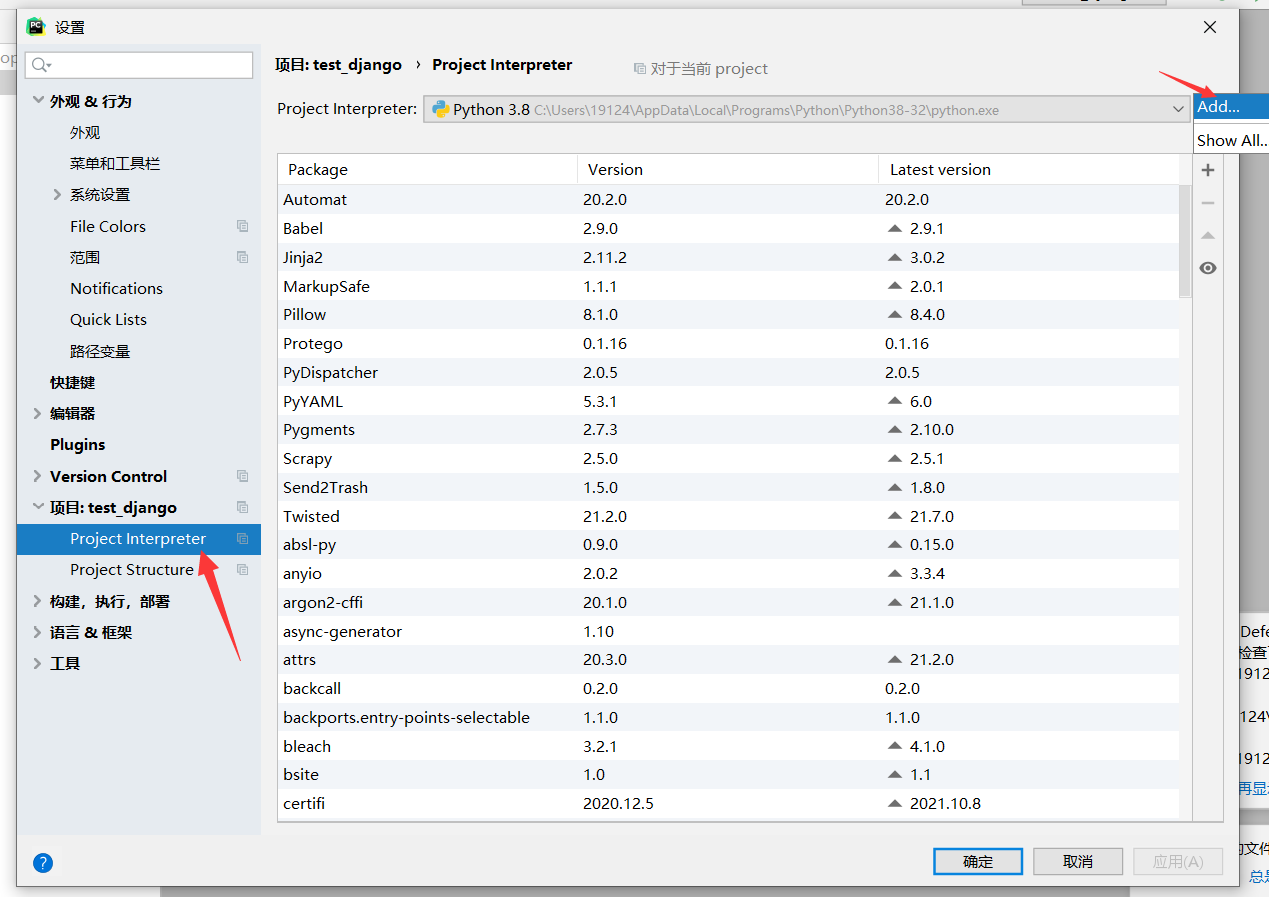This screenshot has width=1269, height=897.
Task: Select the Protego package row
Action: [x=728, y=343]
